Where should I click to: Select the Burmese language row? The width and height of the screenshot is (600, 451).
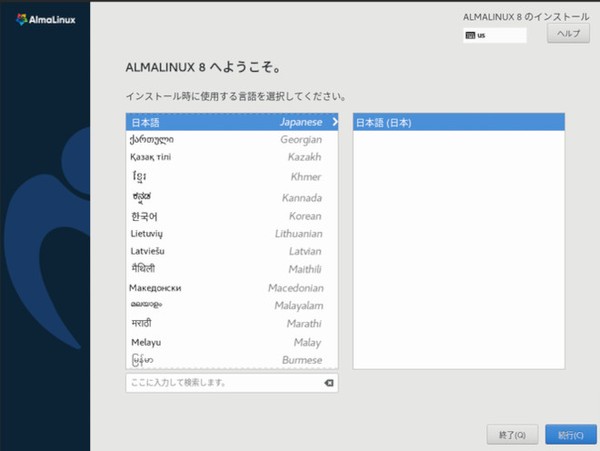tap(232, 360)
